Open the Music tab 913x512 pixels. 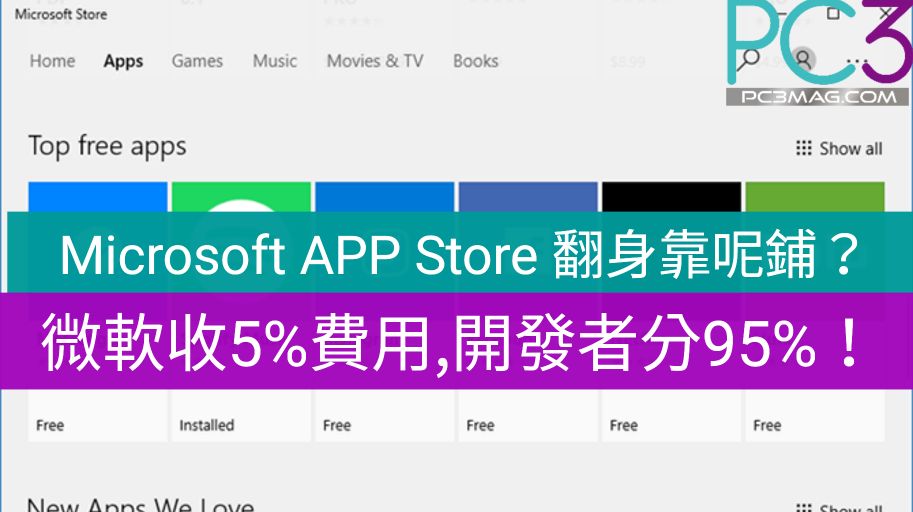pyautogui.click(x=275, y=61)
